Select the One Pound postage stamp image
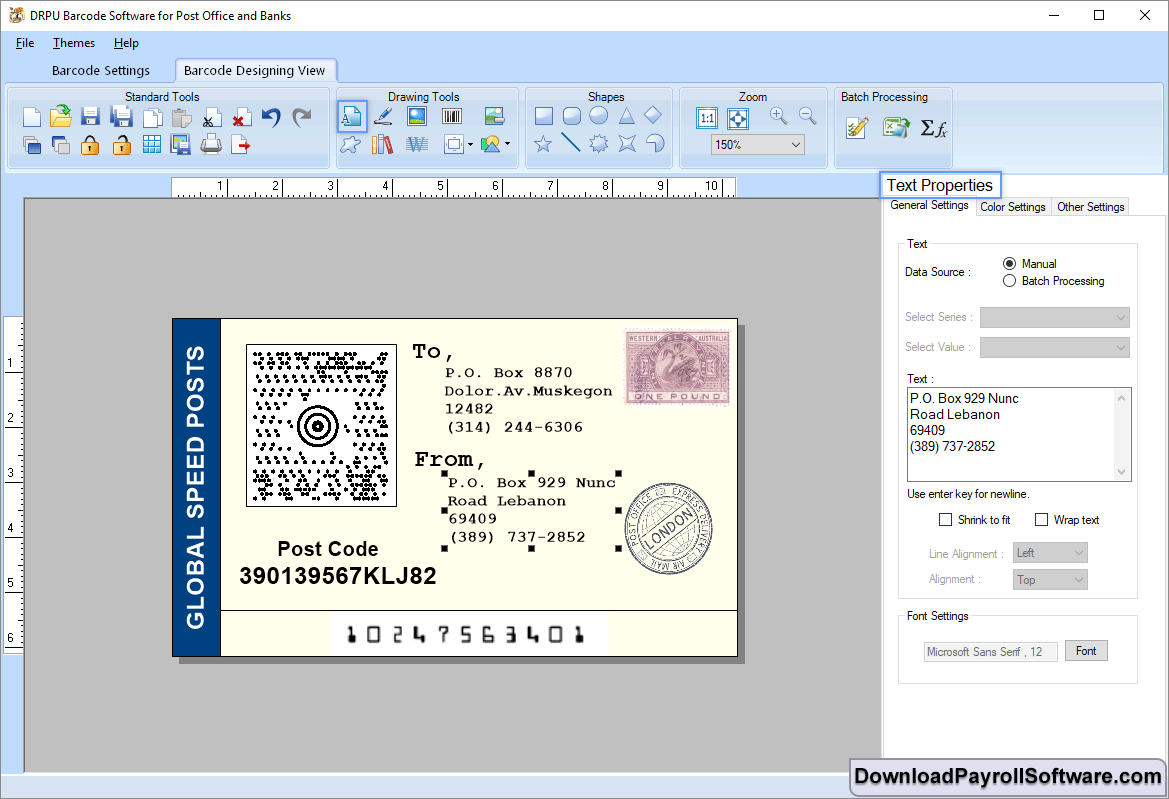Viewport: 1169px width, 799px height. [677, 367]
